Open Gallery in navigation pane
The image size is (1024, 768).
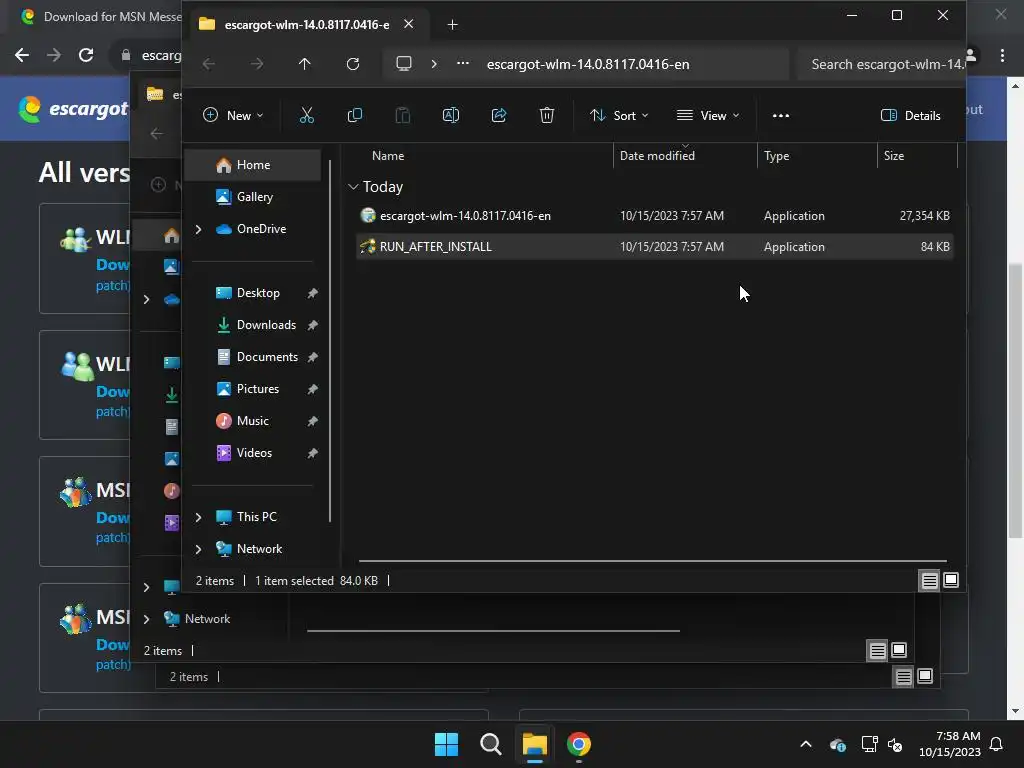[255, 197]
